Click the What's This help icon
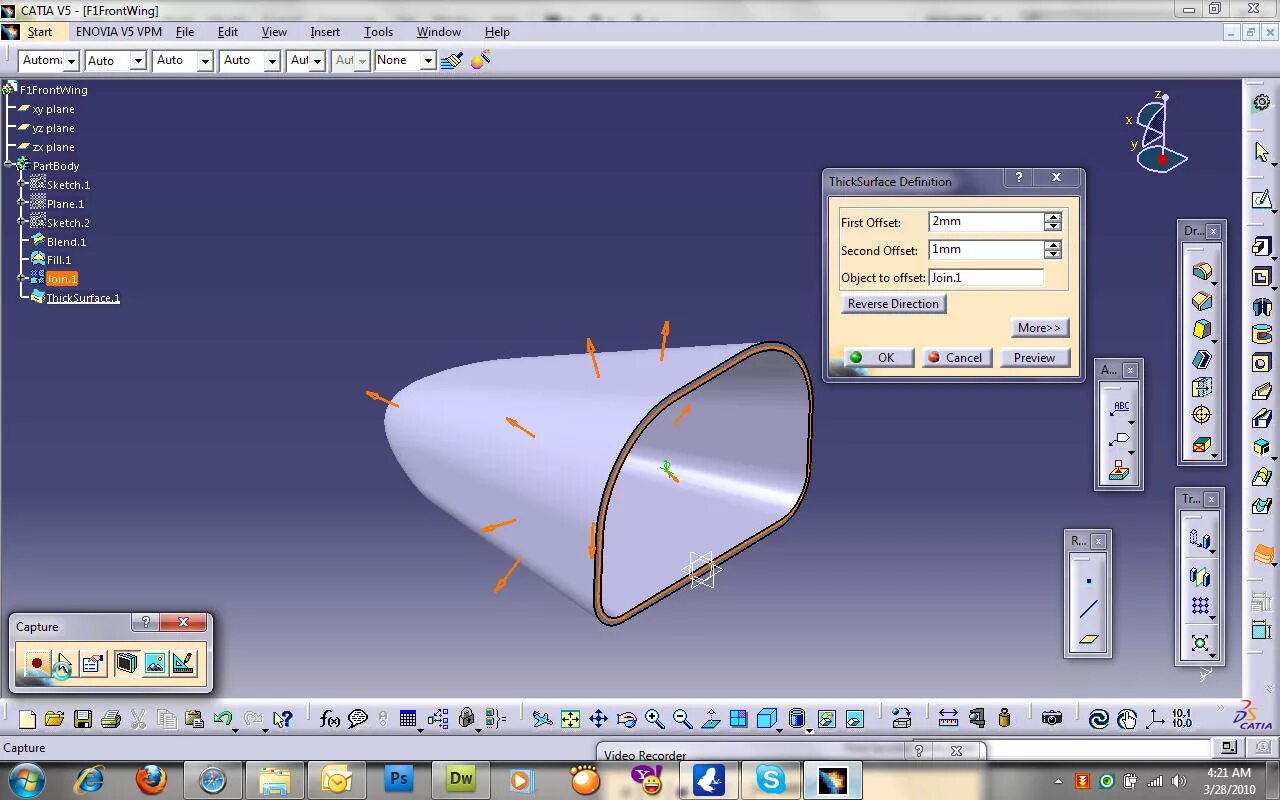This screenshot has width=1280, height=800. [x=283, y=719]
